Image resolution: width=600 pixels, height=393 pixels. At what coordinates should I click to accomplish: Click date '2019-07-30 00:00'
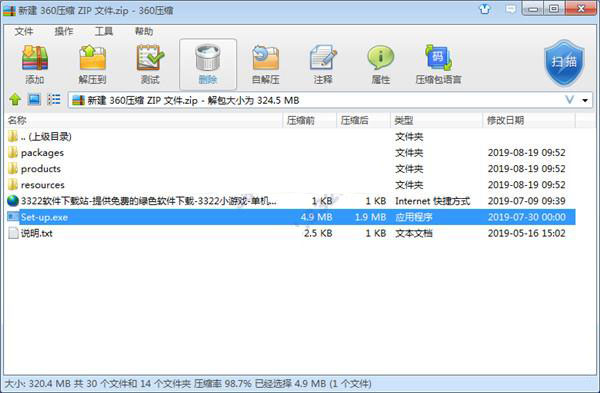point(527,217)
